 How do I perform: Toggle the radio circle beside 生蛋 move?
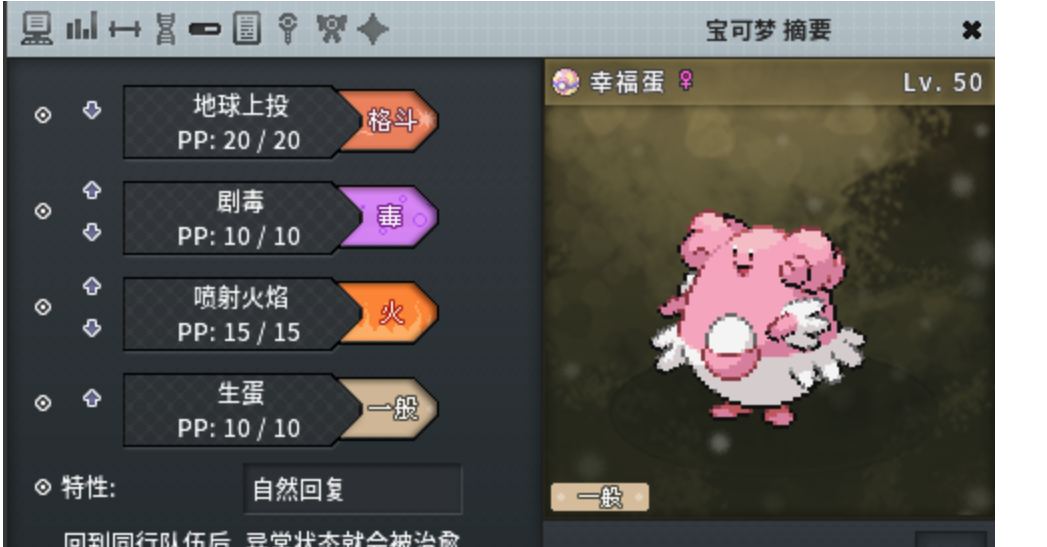click(43, 403)
